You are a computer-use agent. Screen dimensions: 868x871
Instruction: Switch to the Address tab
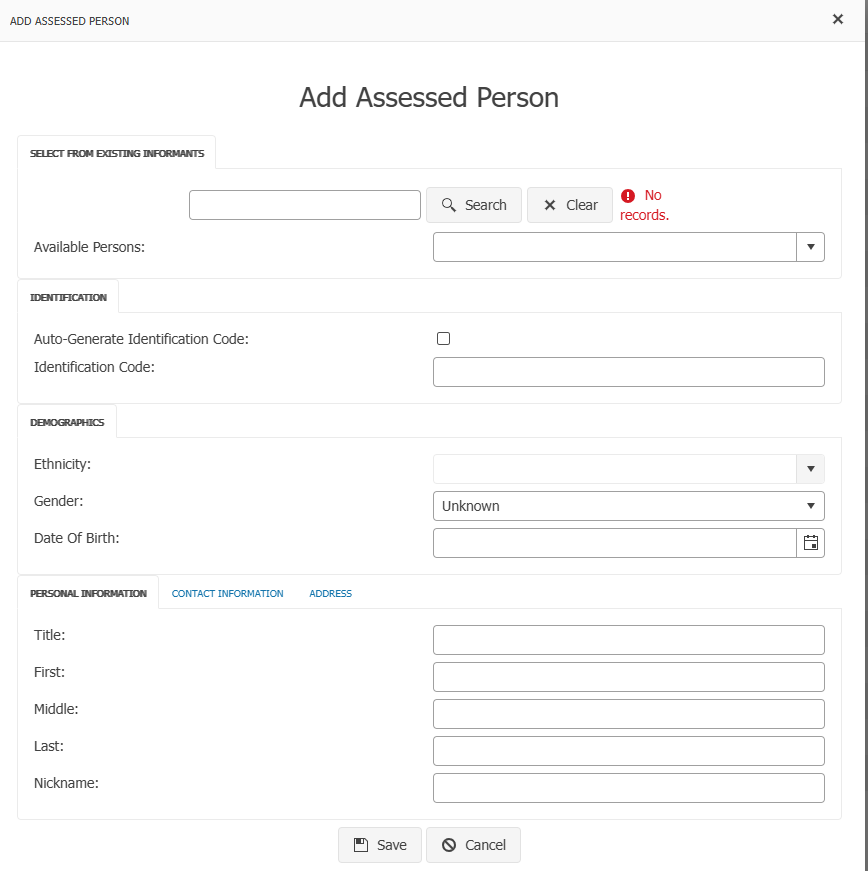330,594
